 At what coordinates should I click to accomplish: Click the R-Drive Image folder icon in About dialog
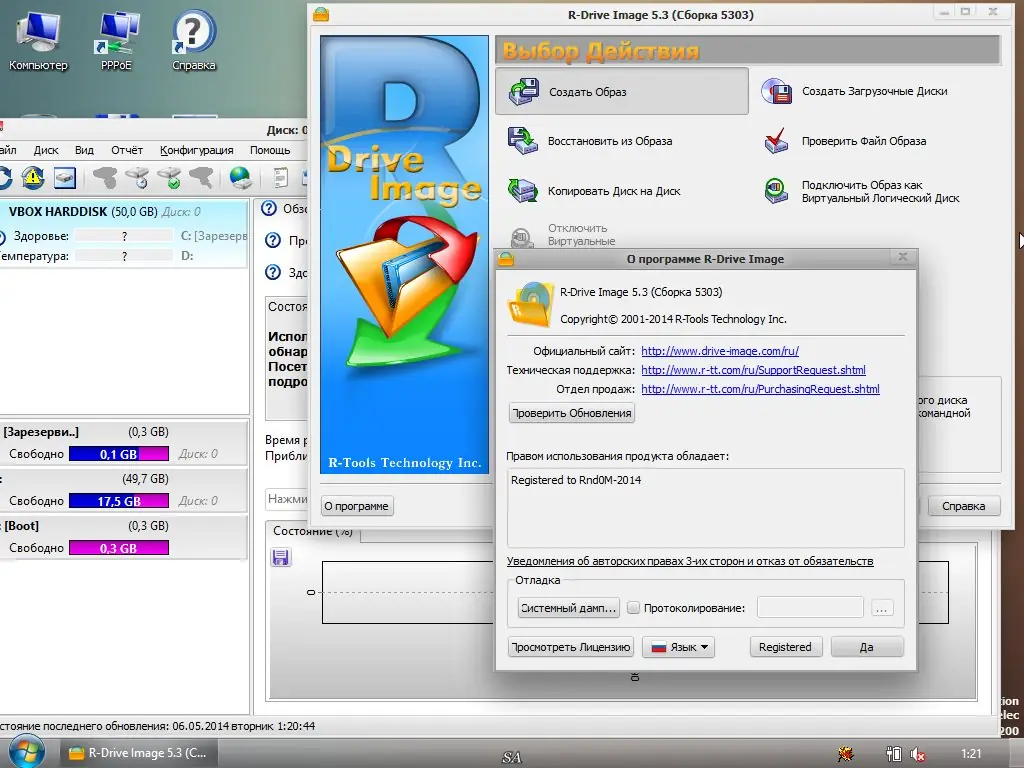pos(530,304)
